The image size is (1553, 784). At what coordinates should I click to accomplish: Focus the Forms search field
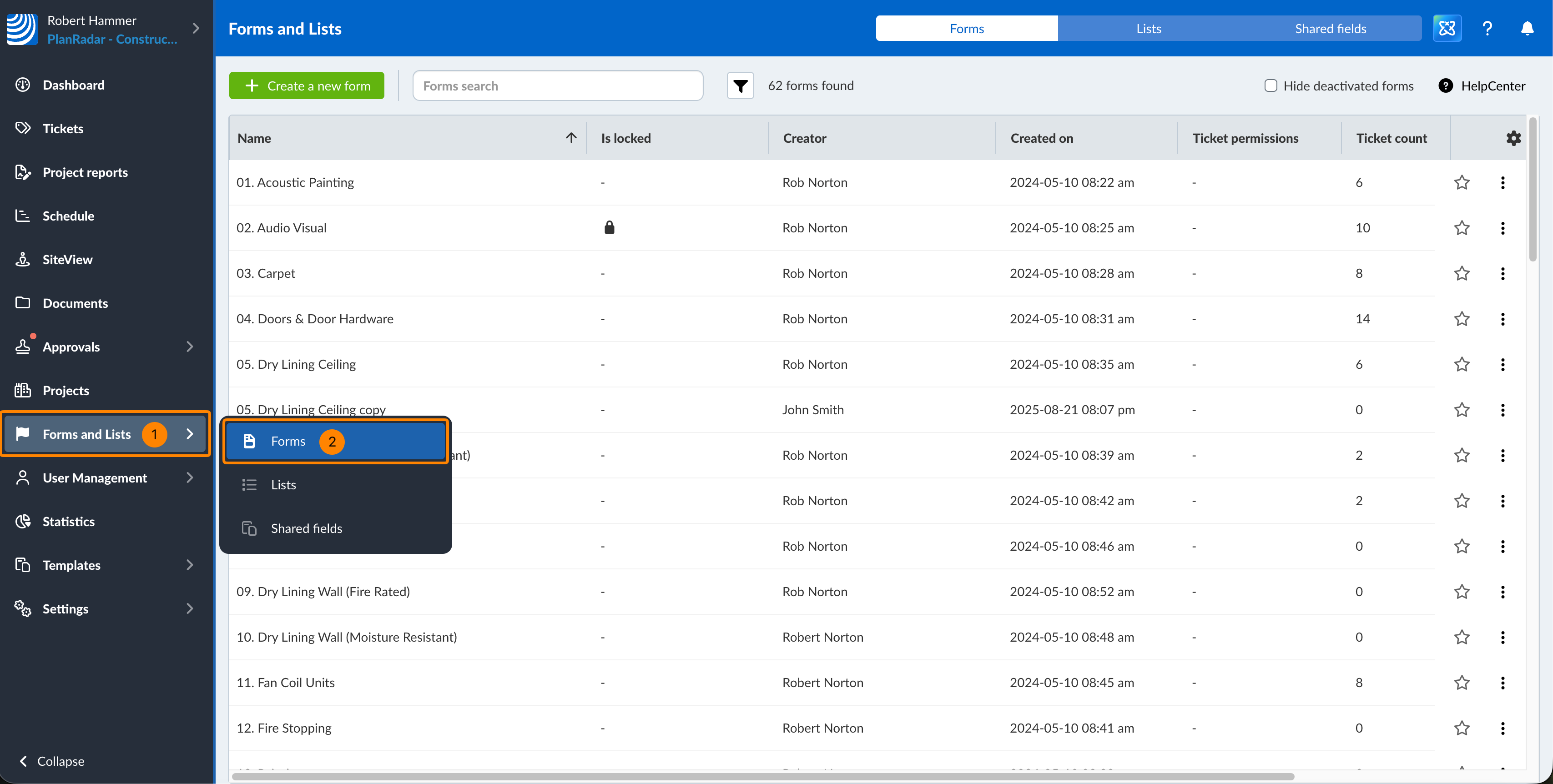tap(558, 85)
